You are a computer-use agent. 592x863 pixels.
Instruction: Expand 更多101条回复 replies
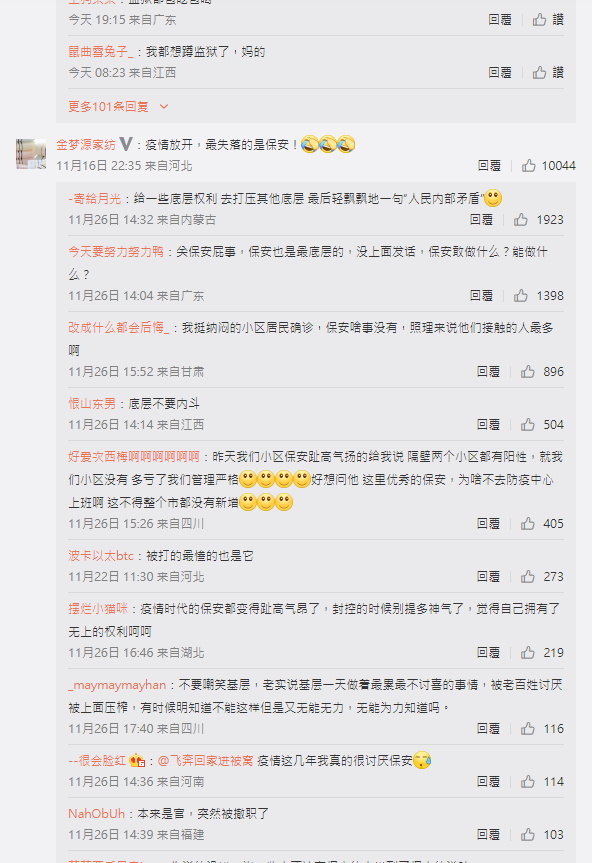tap(108, 106)
